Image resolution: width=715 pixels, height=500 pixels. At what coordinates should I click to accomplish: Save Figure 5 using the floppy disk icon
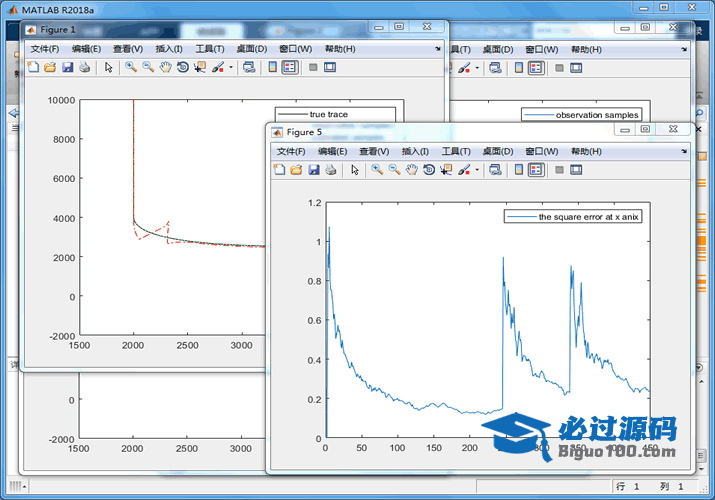pos(314,170)
